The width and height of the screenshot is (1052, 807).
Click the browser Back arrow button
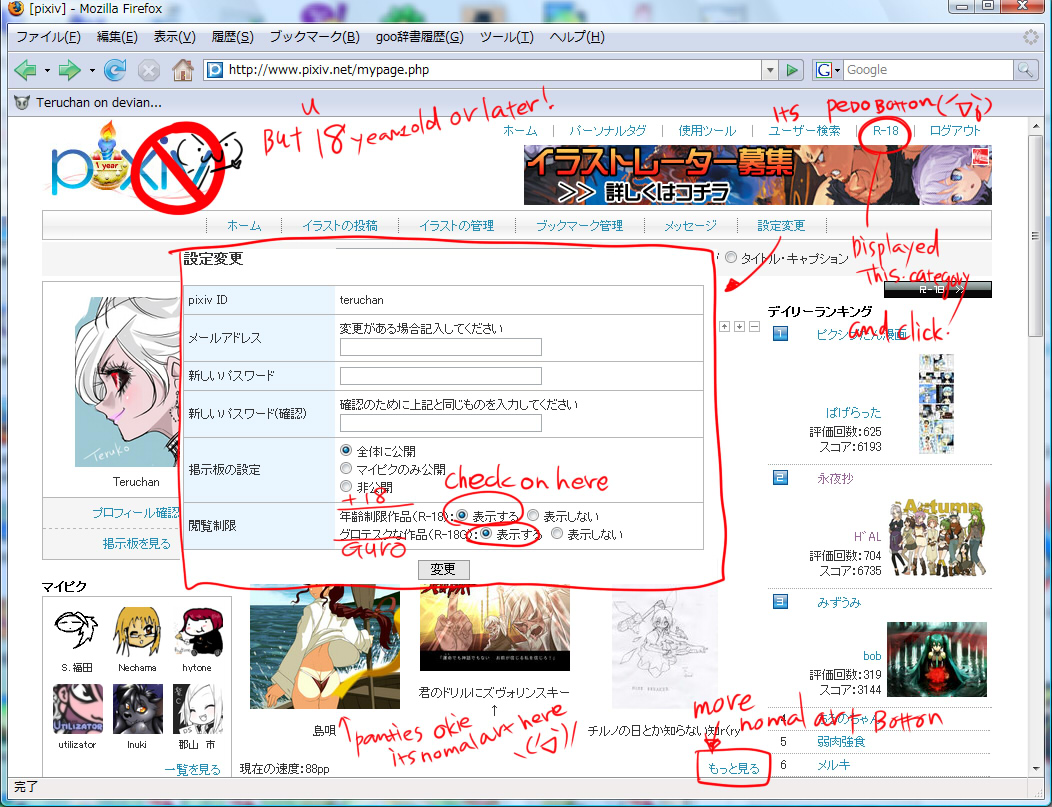tap(25, 70)
